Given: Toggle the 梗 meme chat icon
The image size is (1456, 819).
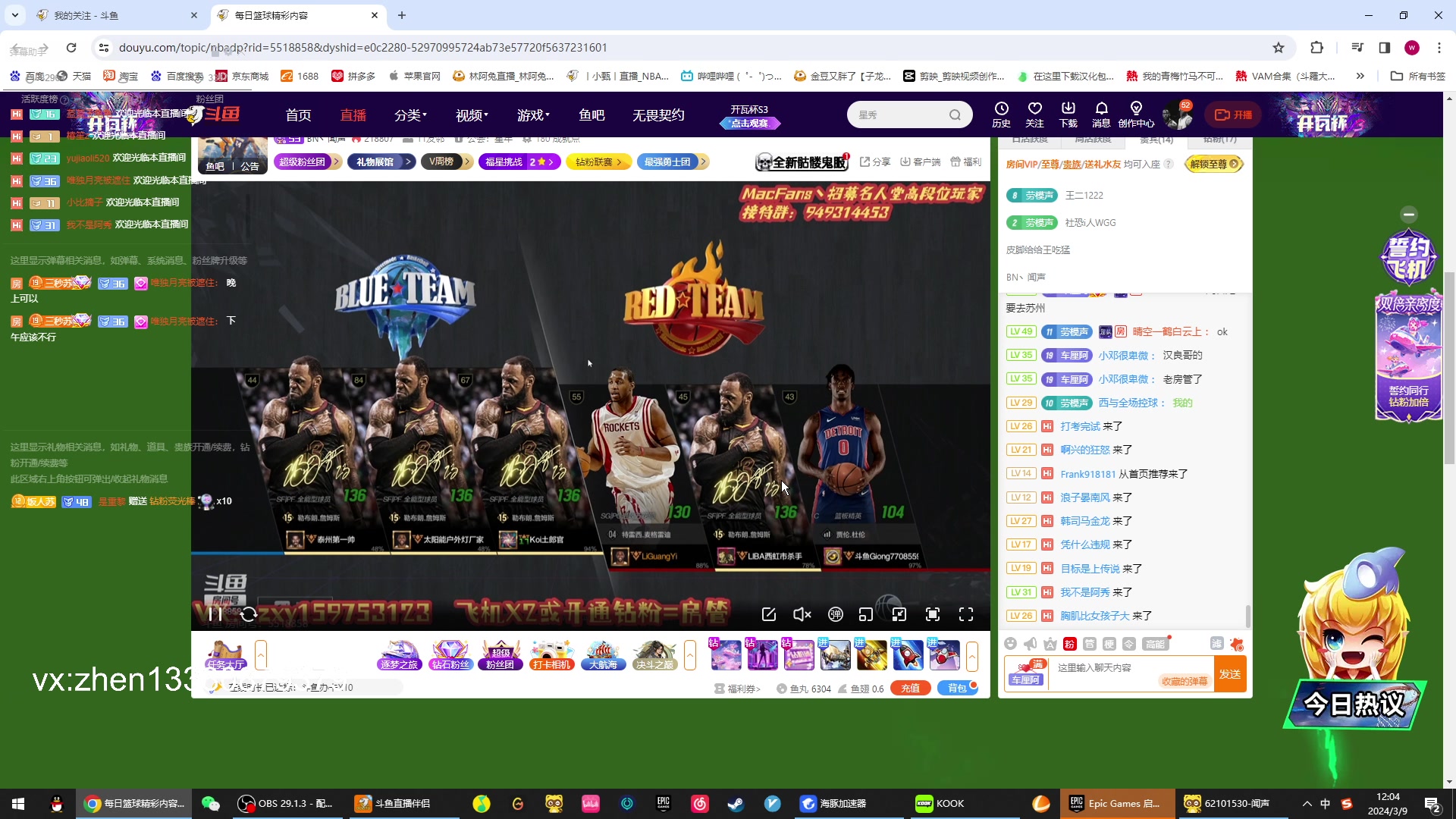Looking at the screenshot, I should [x=1109, y=644].
